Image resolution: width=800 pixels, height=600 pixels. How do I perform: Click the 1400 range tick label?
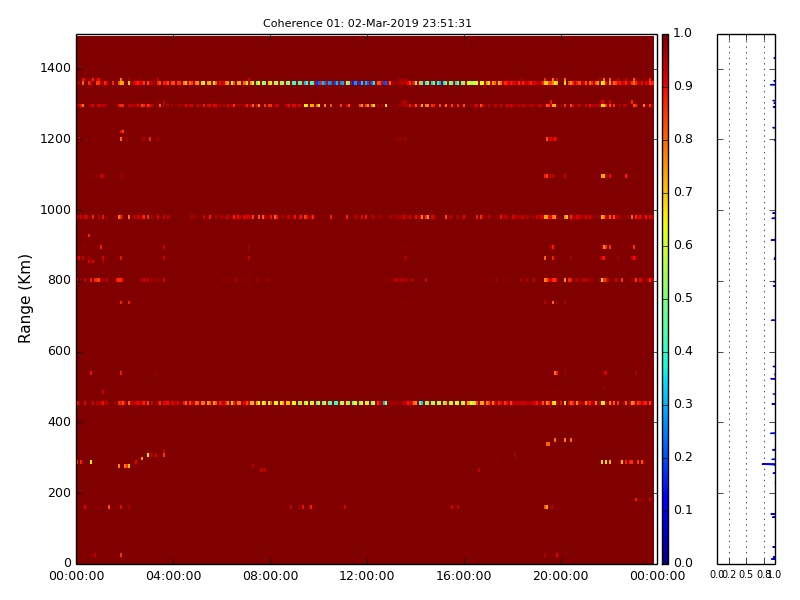pyautogui.click(x=56, y=68)
